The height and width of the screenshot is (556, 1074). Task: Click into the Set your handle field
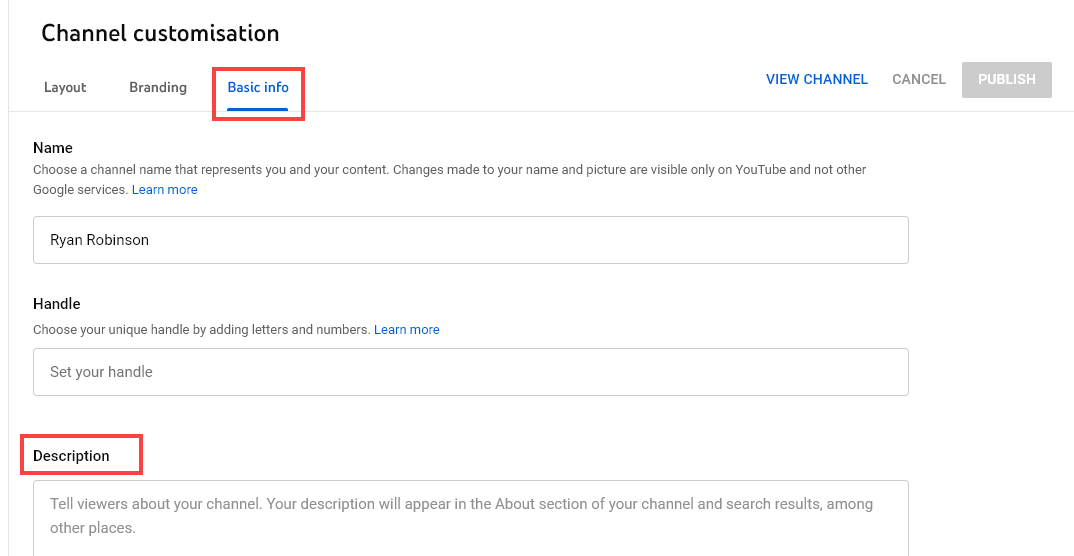pyautogui.click(x=470, y=372)
